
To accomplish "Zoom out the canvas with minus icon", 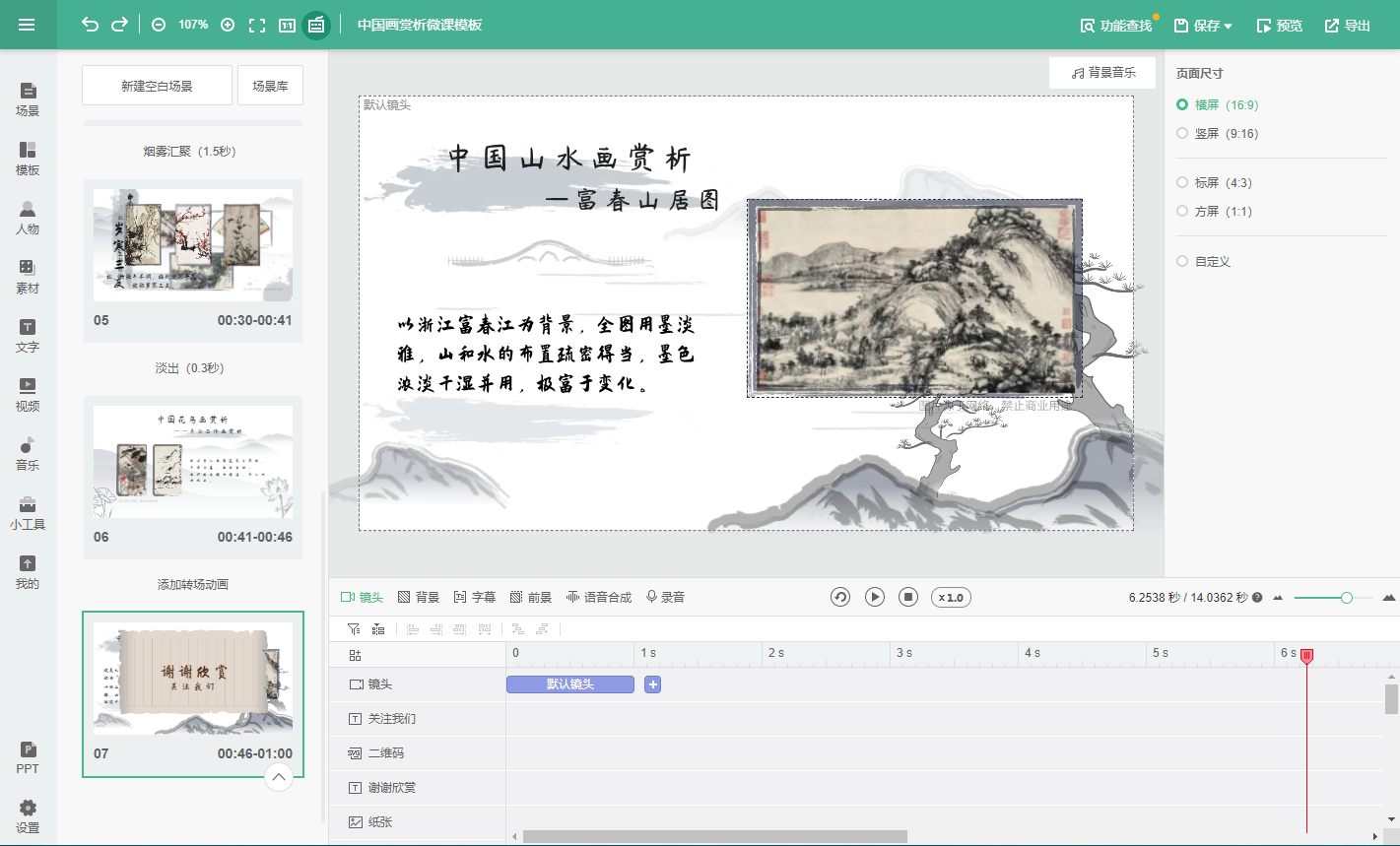I will [x=159, y=25].
